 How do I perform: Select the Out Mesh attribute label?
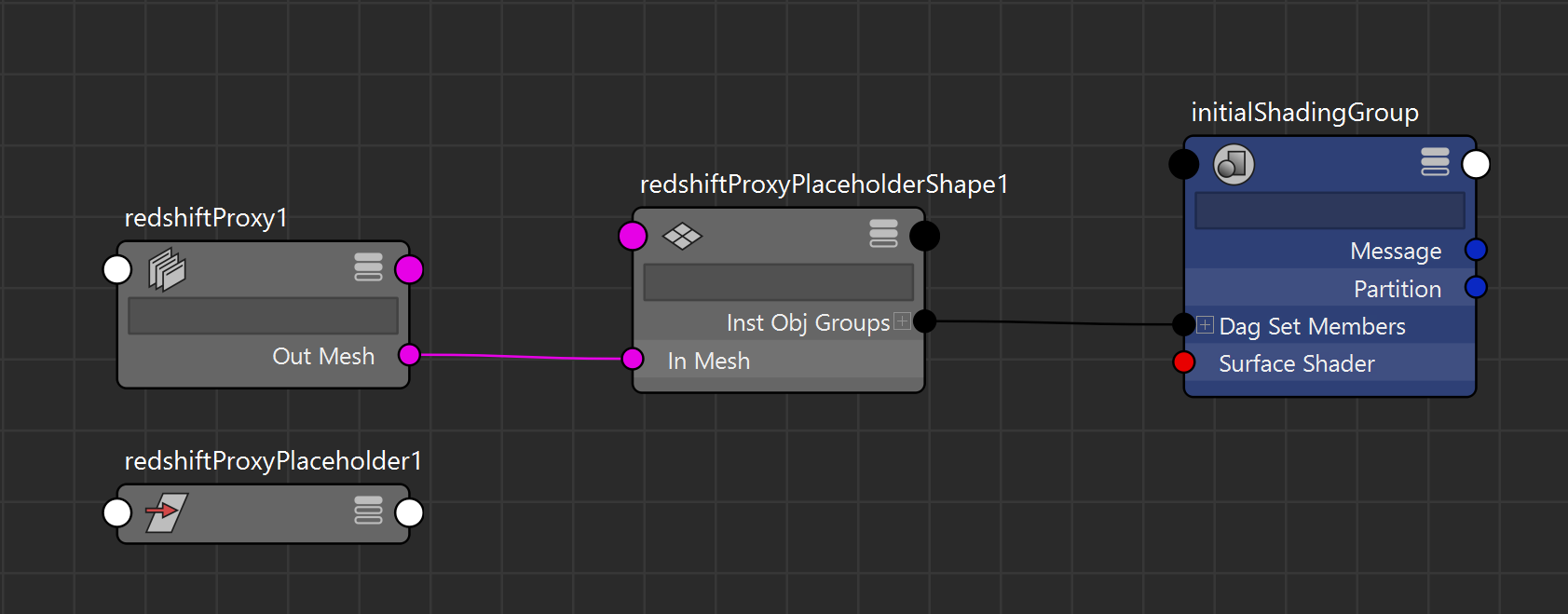click(x=323, y=356)
